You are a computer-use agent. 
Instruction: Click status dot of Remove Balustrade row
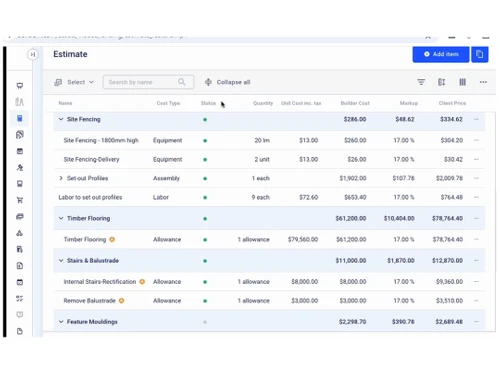[x=205, y=301]
